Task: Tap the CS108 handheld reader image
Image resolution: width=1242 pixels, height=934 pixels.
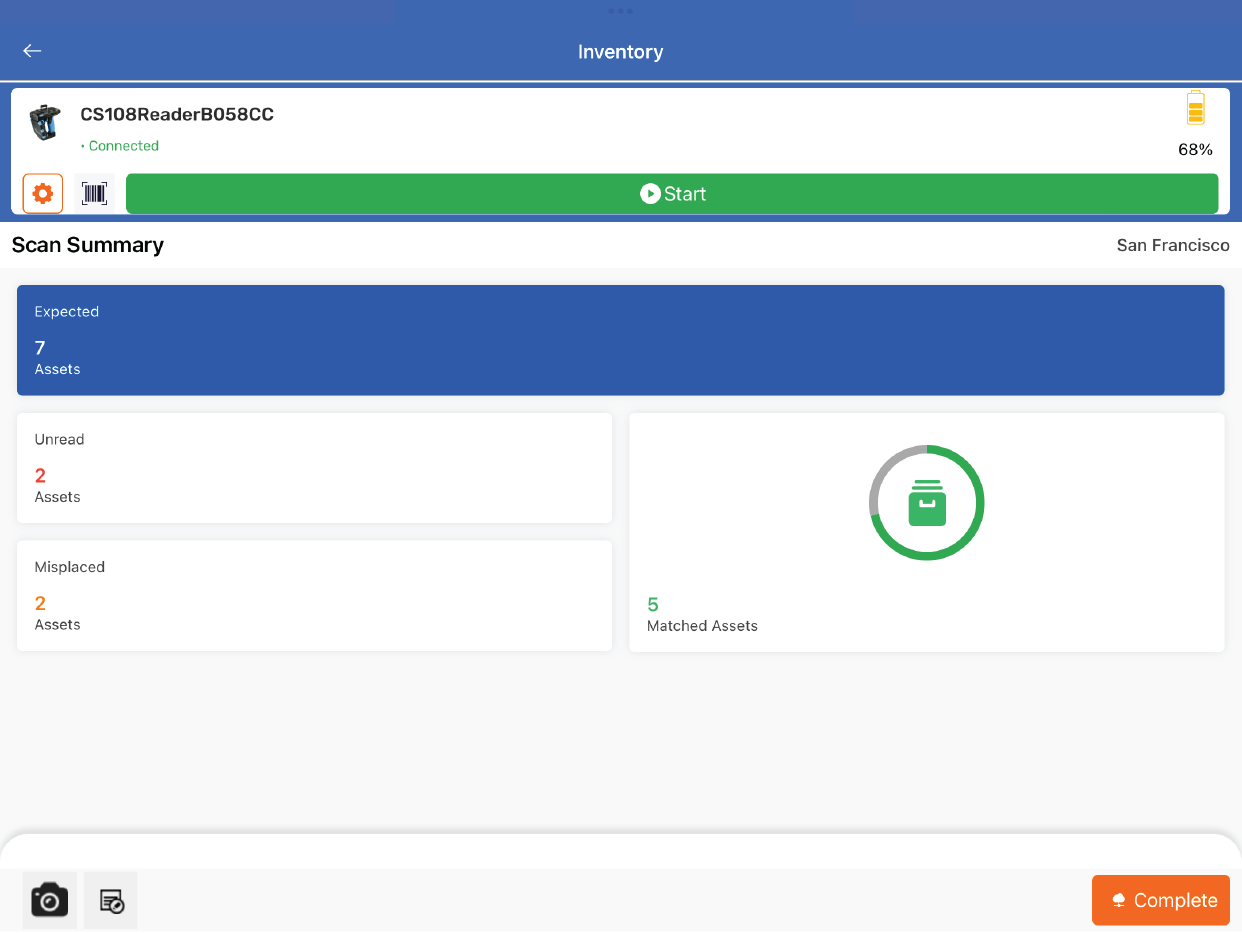Action: pyautogui.click(x=45, y=122)
